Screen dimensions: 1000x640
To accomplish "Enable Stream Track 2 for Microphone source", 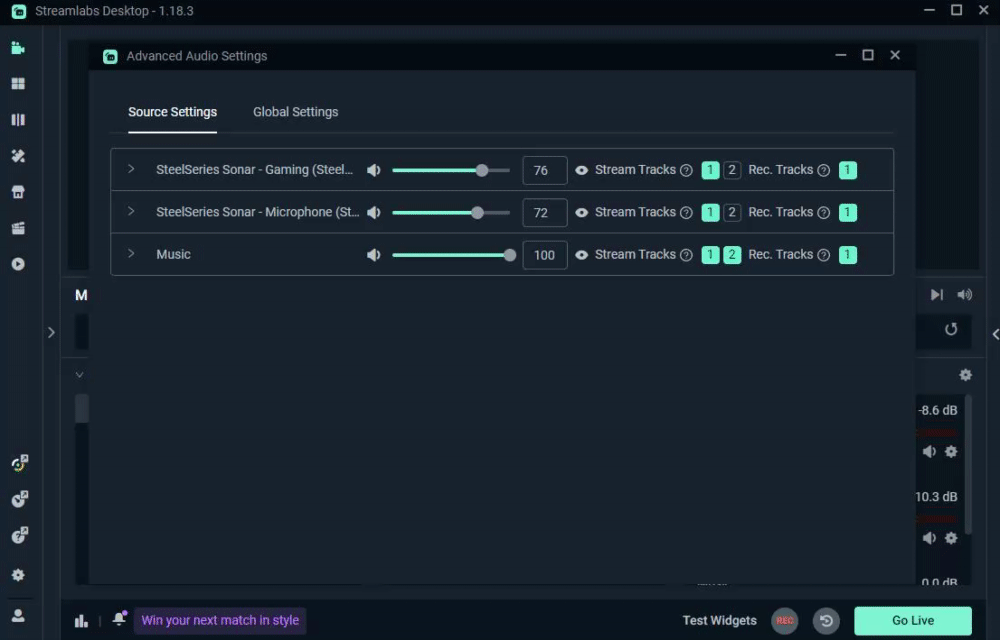I will (732, 212).
